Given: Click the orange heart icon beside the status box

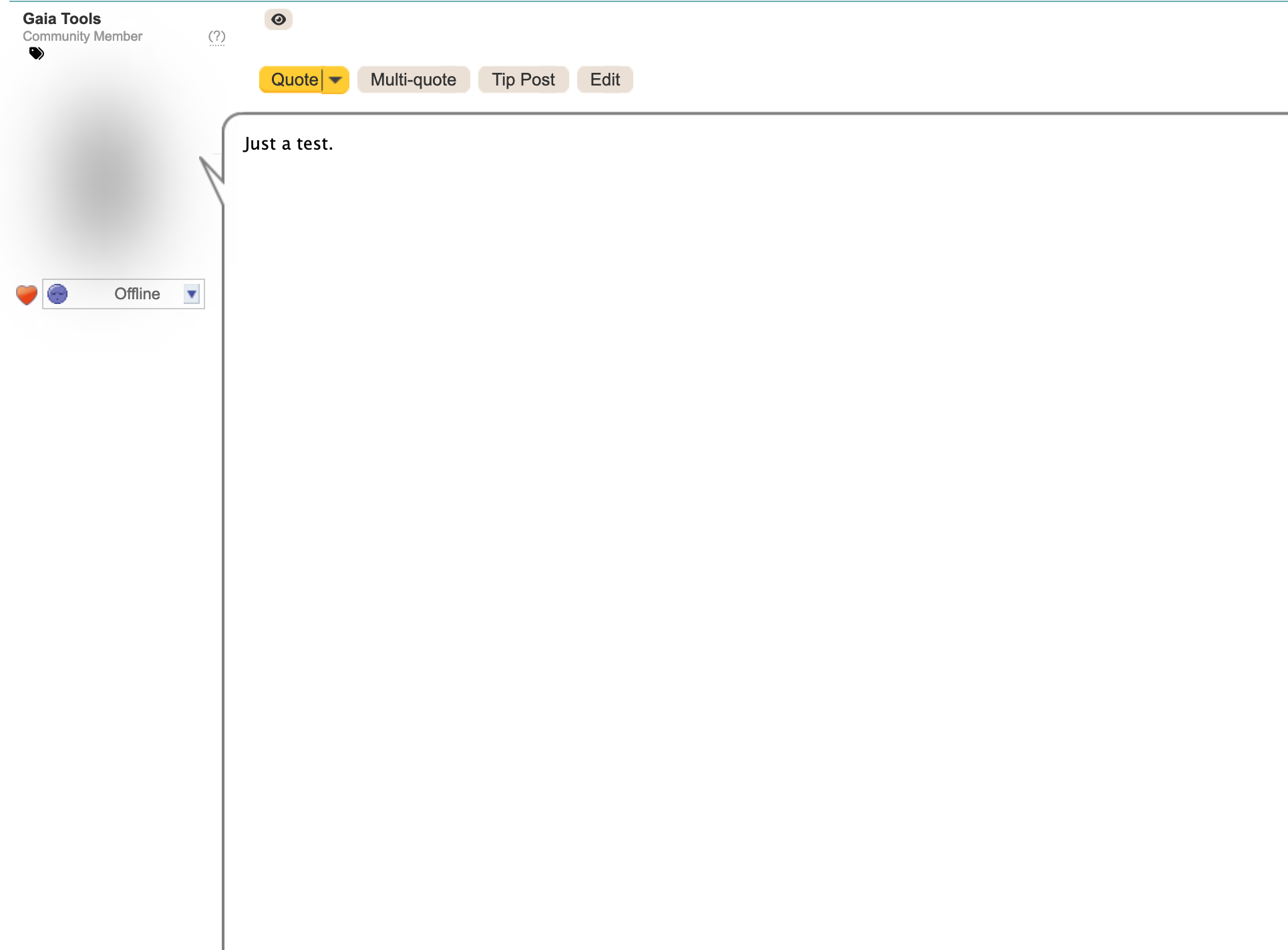Looking at the screenshot, I should (x=26, y=294).
